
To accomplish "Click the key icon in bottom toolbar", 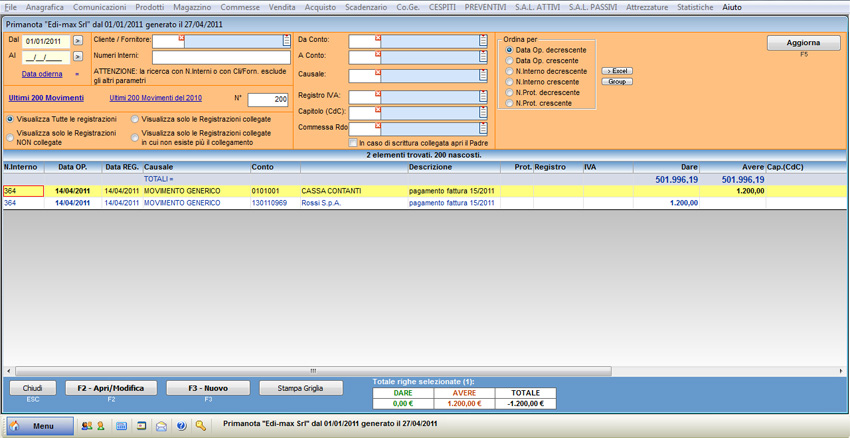I will pos(201,426).
